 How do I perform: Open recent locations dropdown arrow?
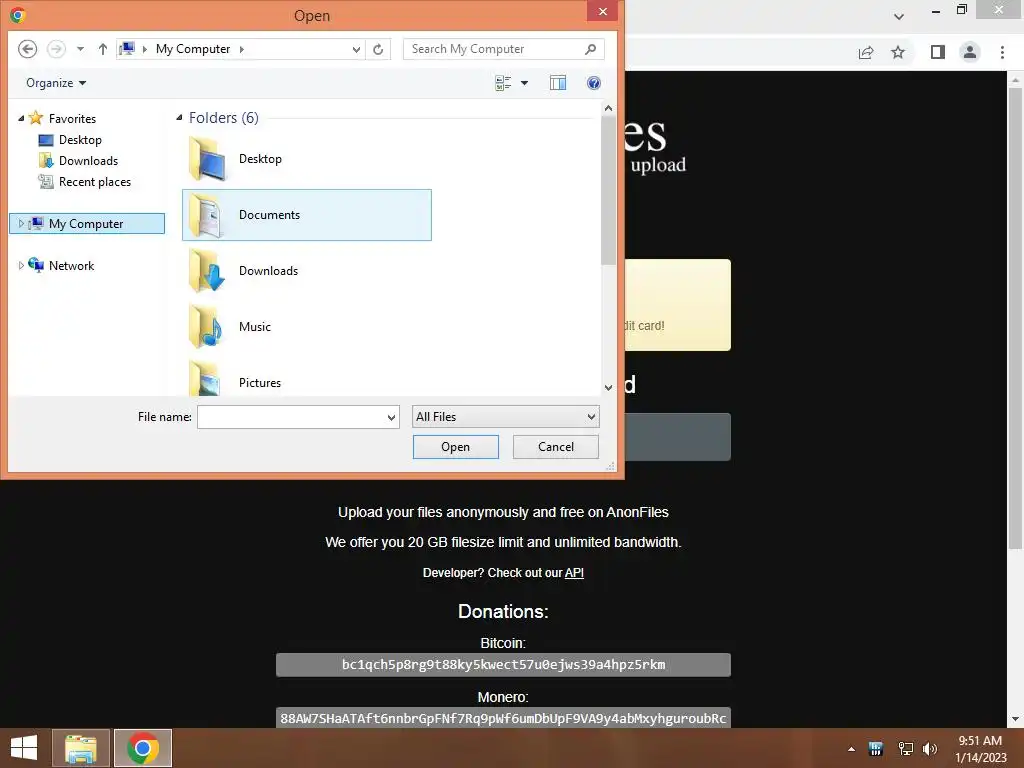(80, 49)
